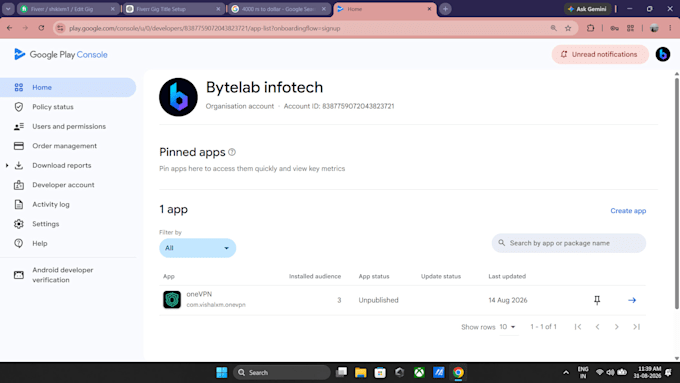
Task: Click the Policy status shield icon
Action: coord(19,107)
